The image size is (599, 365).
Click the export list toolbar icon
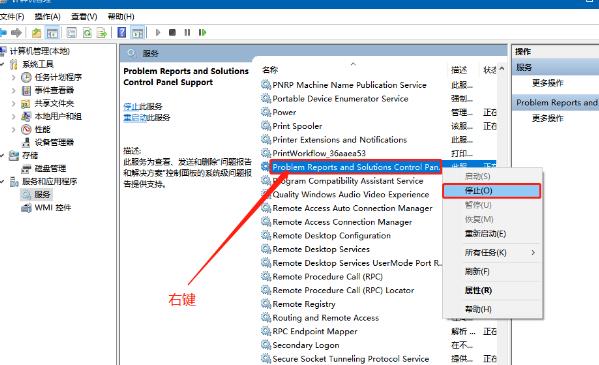pos(102,33)
